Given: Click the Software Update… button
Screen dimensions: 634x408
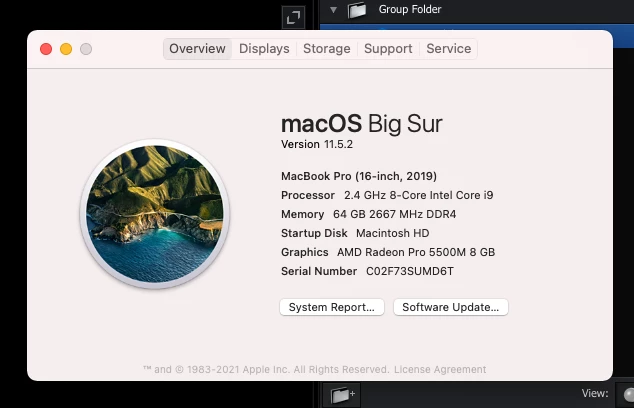Looking at the screenshot, I should pyautogui.click(x=450, y=307).
